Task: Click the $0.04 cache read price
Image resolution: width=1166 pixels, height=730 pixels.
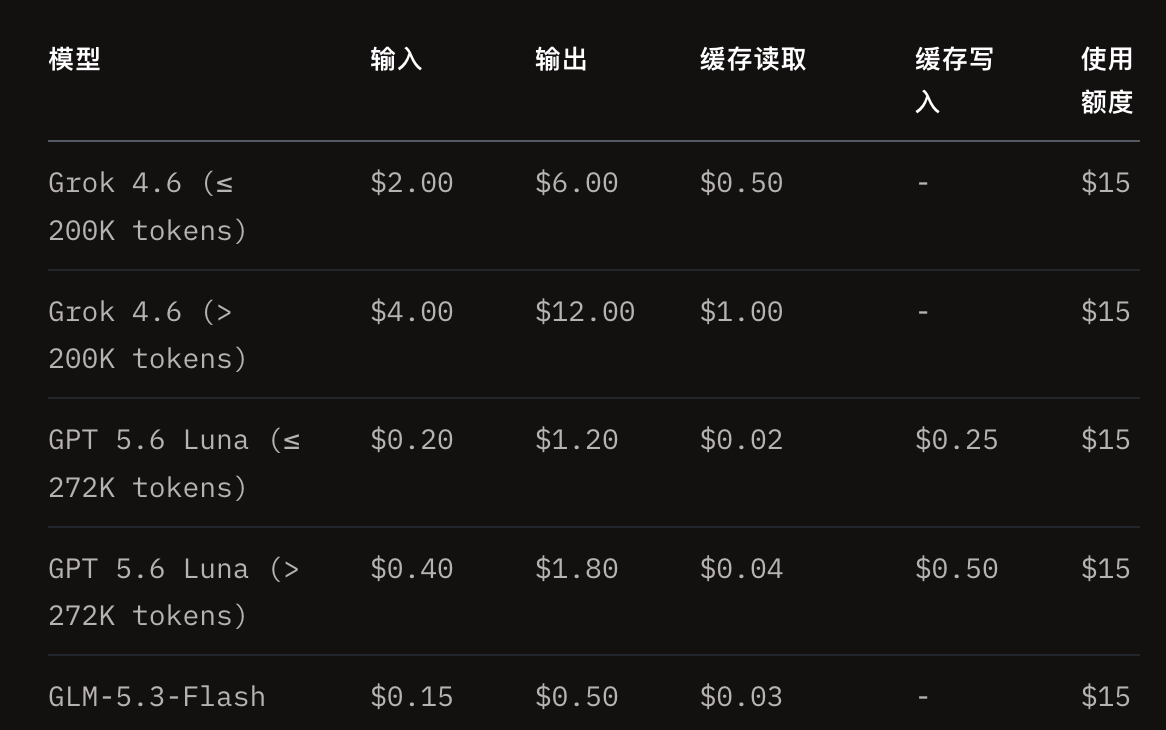Action: (x=741, y=568)
